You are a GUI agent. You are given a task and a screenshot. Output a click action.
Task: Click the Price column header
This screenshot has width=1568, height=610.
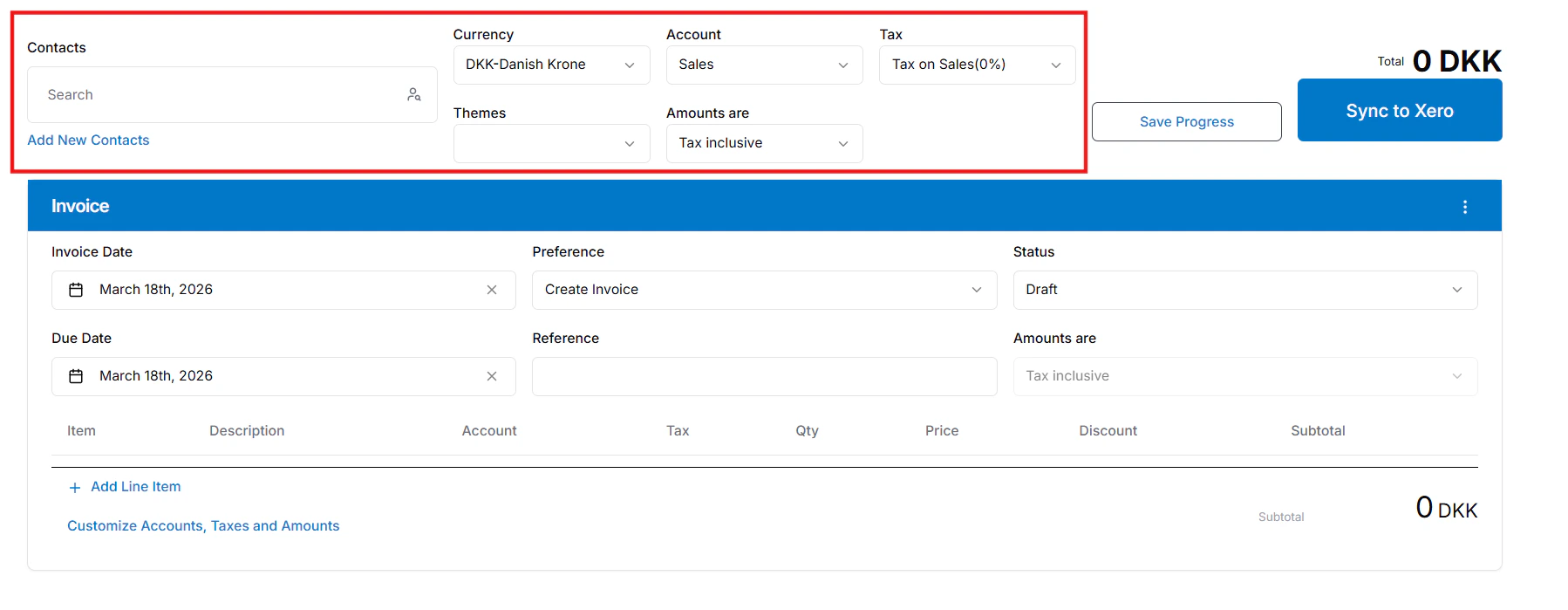pyautogui.click(x=942, y=430)
